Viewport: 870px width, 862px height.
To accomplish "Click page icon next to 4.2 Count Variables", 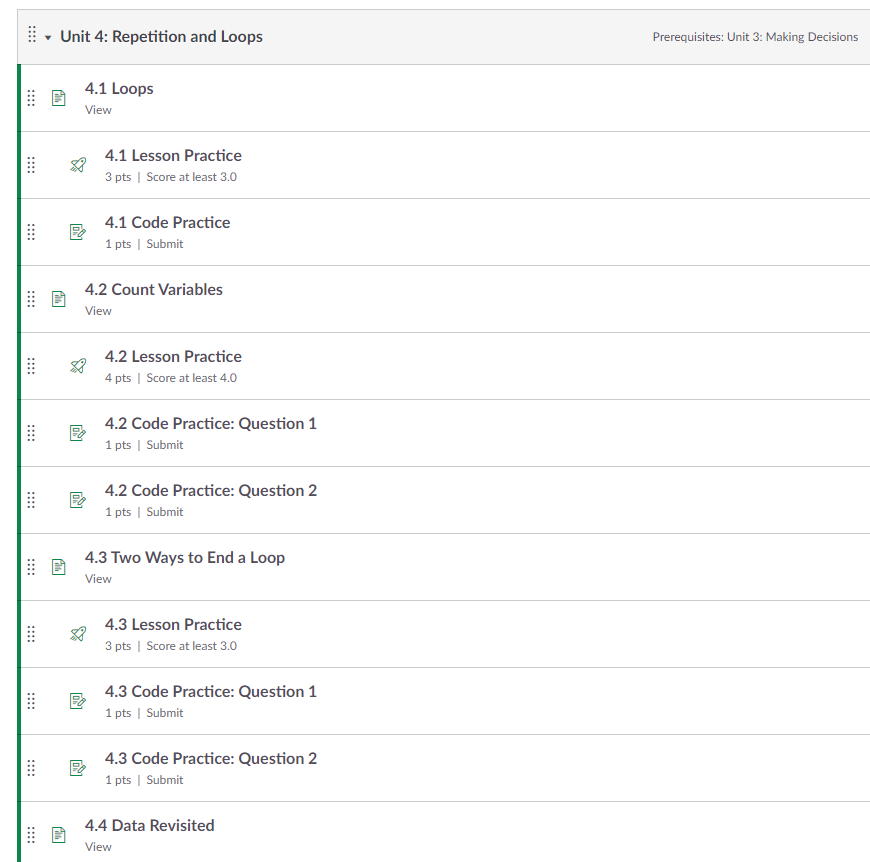I will [x=59, y=299].
